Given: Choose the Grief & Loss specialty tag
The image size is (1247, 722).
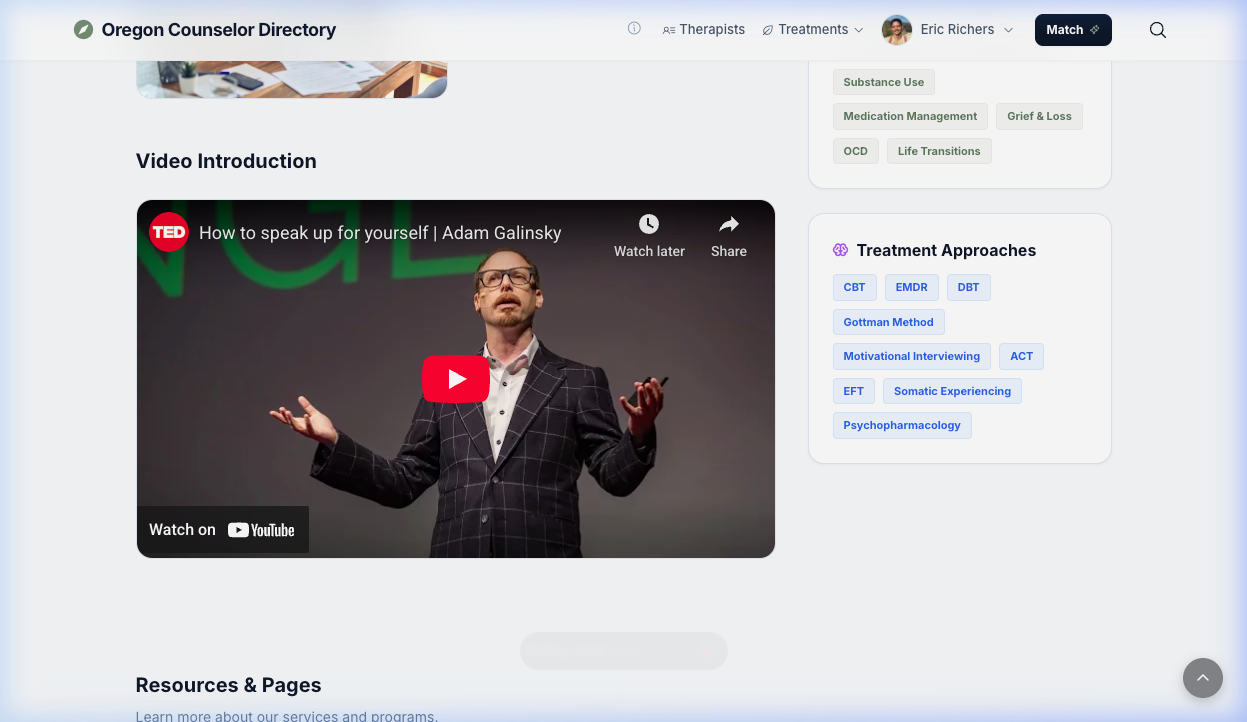Looking at the screenshot, I should pos(1039,117).
